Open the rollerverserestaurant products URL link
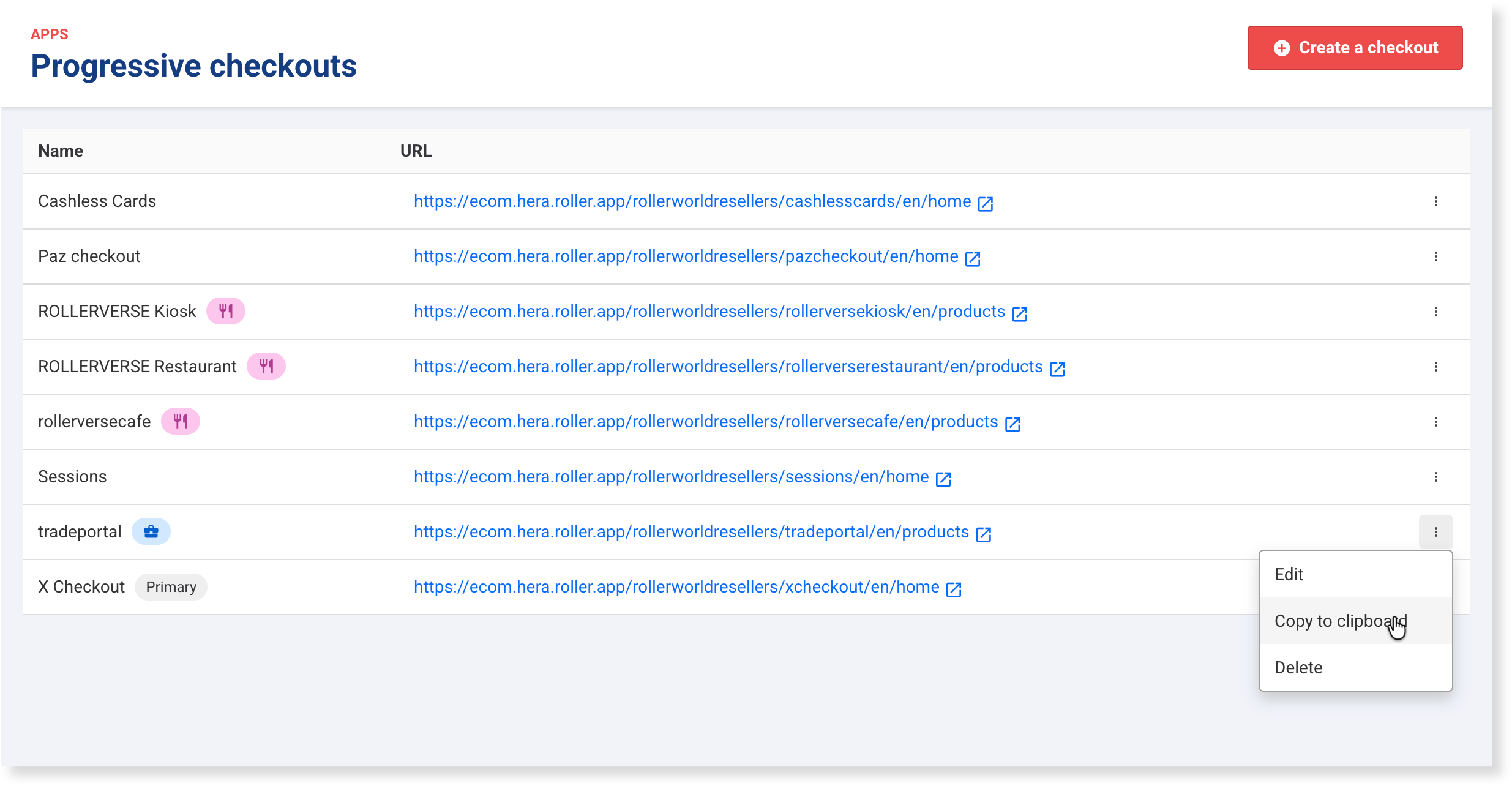 [728, 367]
